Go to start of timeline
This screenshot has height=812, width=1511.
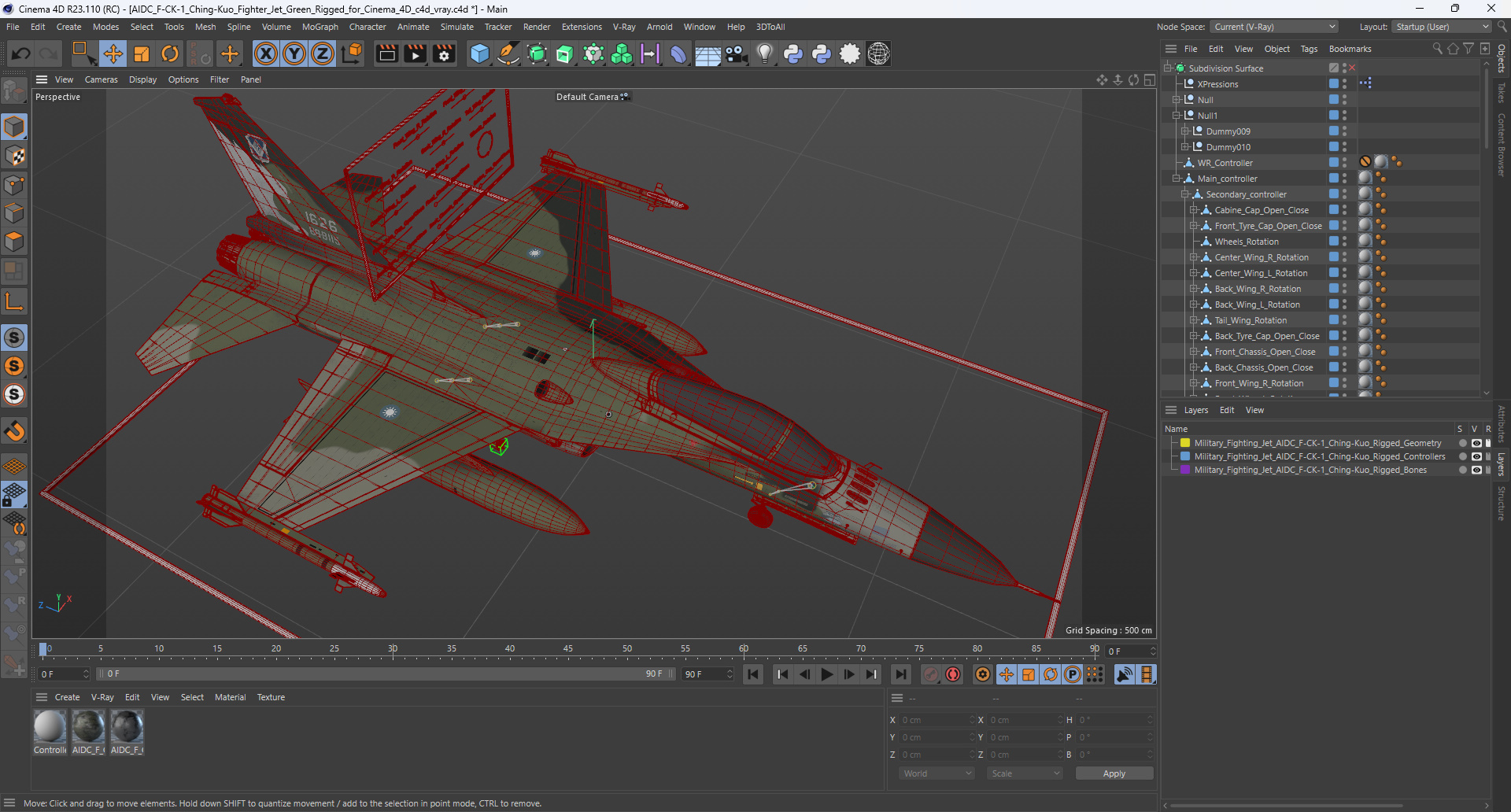point(753,674)
